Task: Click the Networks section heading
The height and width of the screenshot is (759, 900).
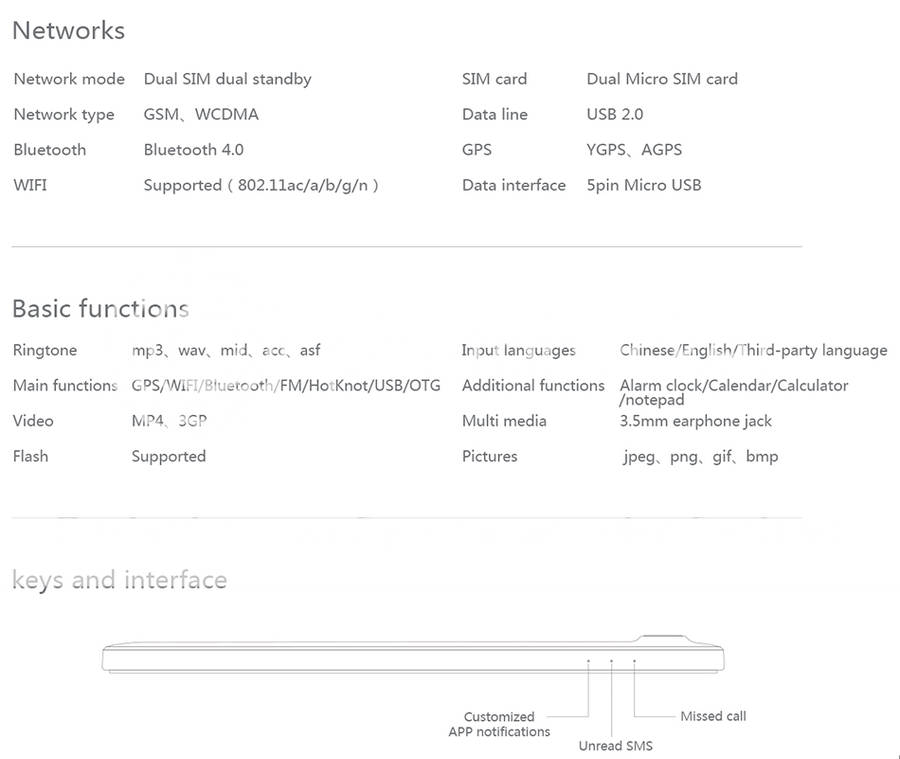Action: tap(68, 31)
